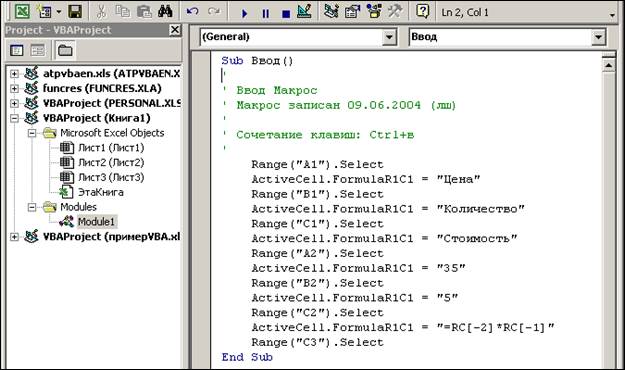Screen dimensions: 625x370
Task: Click the code window scroll up arrow
Action: coord(609,65)
